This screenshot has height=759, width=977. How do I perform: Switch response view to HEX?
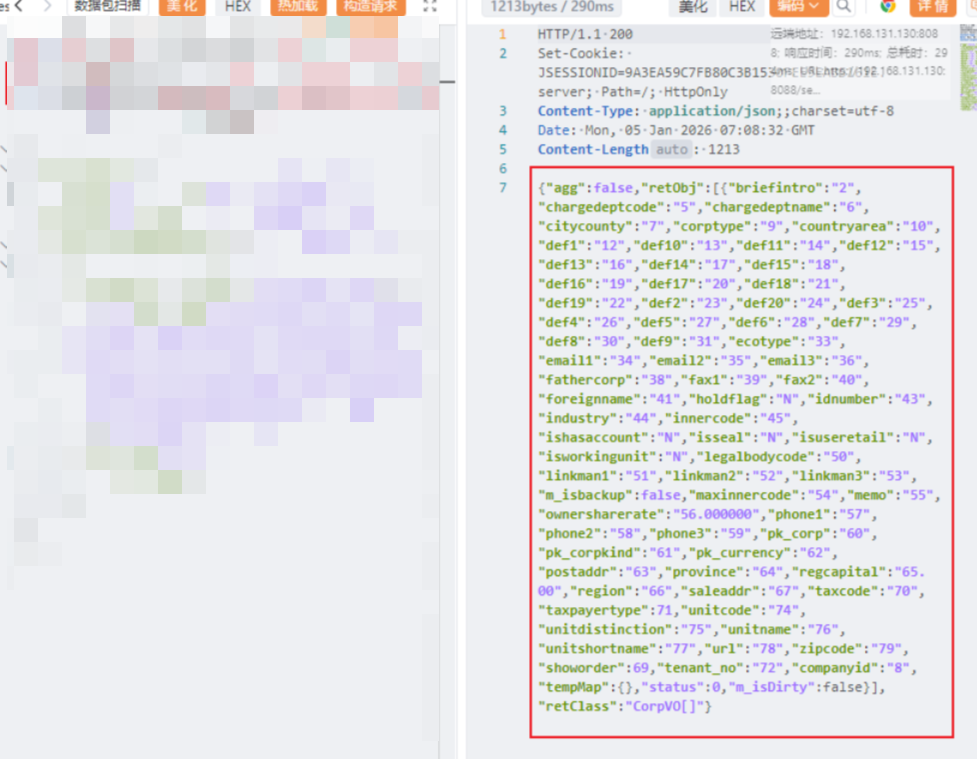point(742,6)
